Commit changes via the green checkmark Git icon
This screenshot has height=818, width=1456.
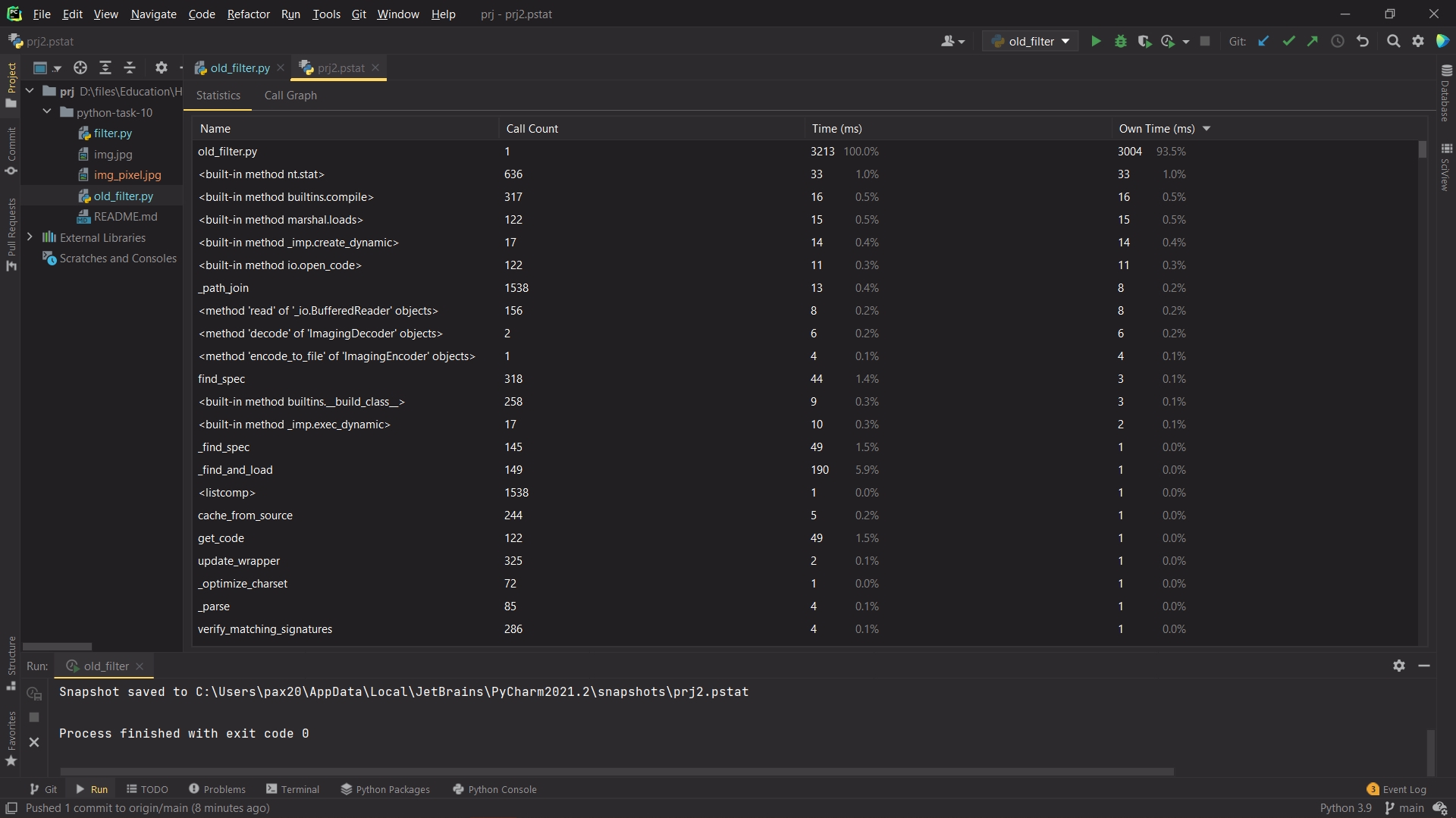(1289, 42)
